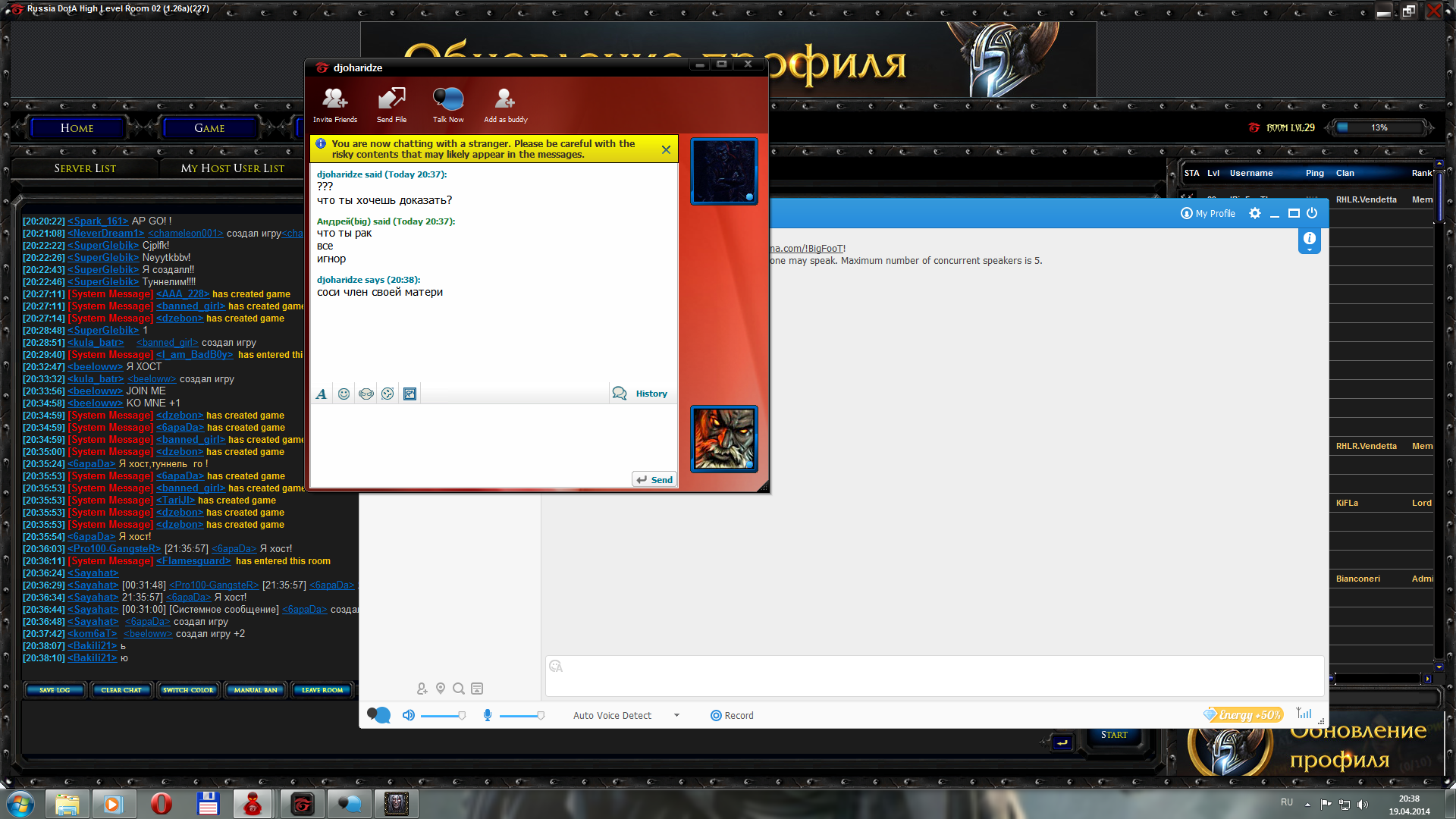Add djoharidze as buddy
This screenshot has width=1456, height=819.
coord(506,105)
